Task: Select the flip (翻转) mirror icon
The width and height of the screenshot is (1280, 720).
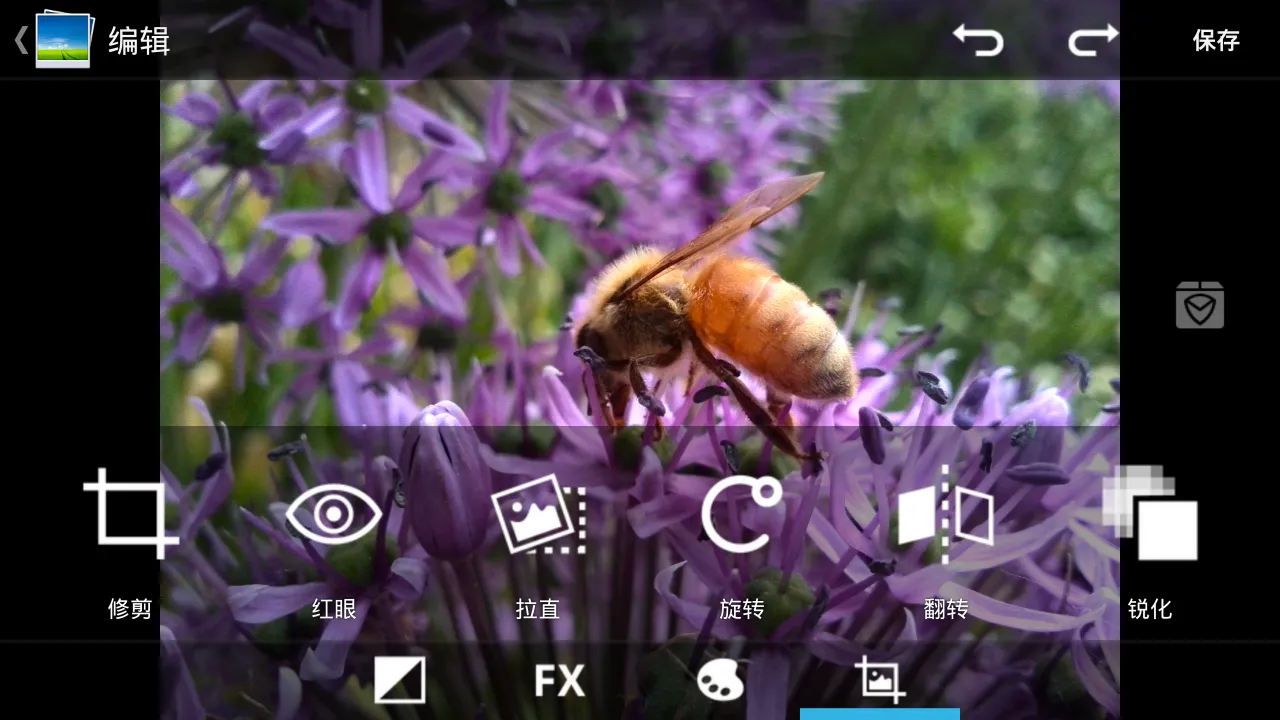Action: click(945, 514)
